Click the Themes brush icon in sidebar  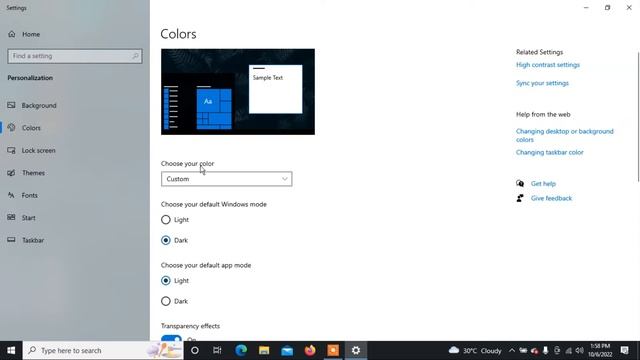11,173
